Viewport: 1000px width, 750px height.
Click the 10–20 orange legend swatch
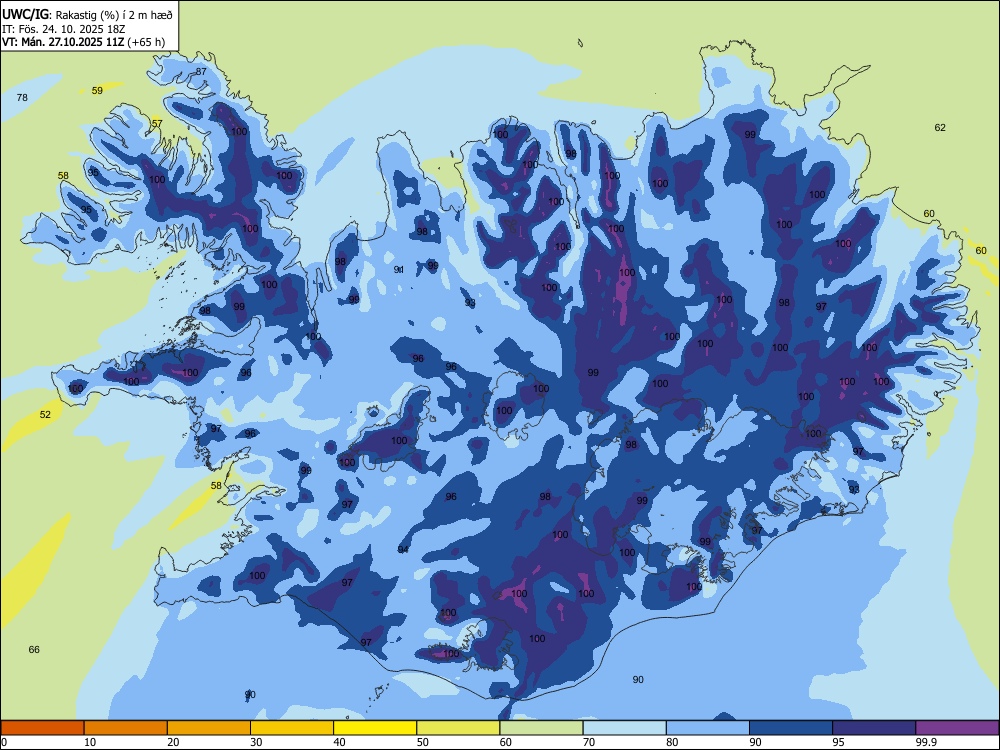point(126,728)
